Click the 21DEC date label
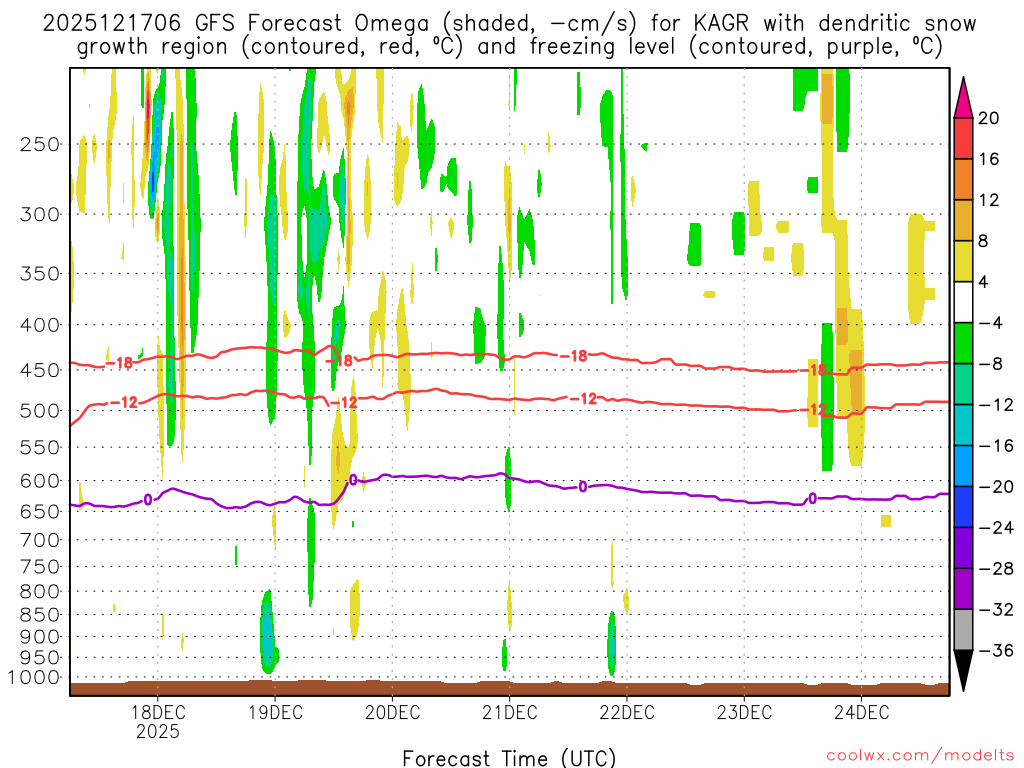 [509, 712]
